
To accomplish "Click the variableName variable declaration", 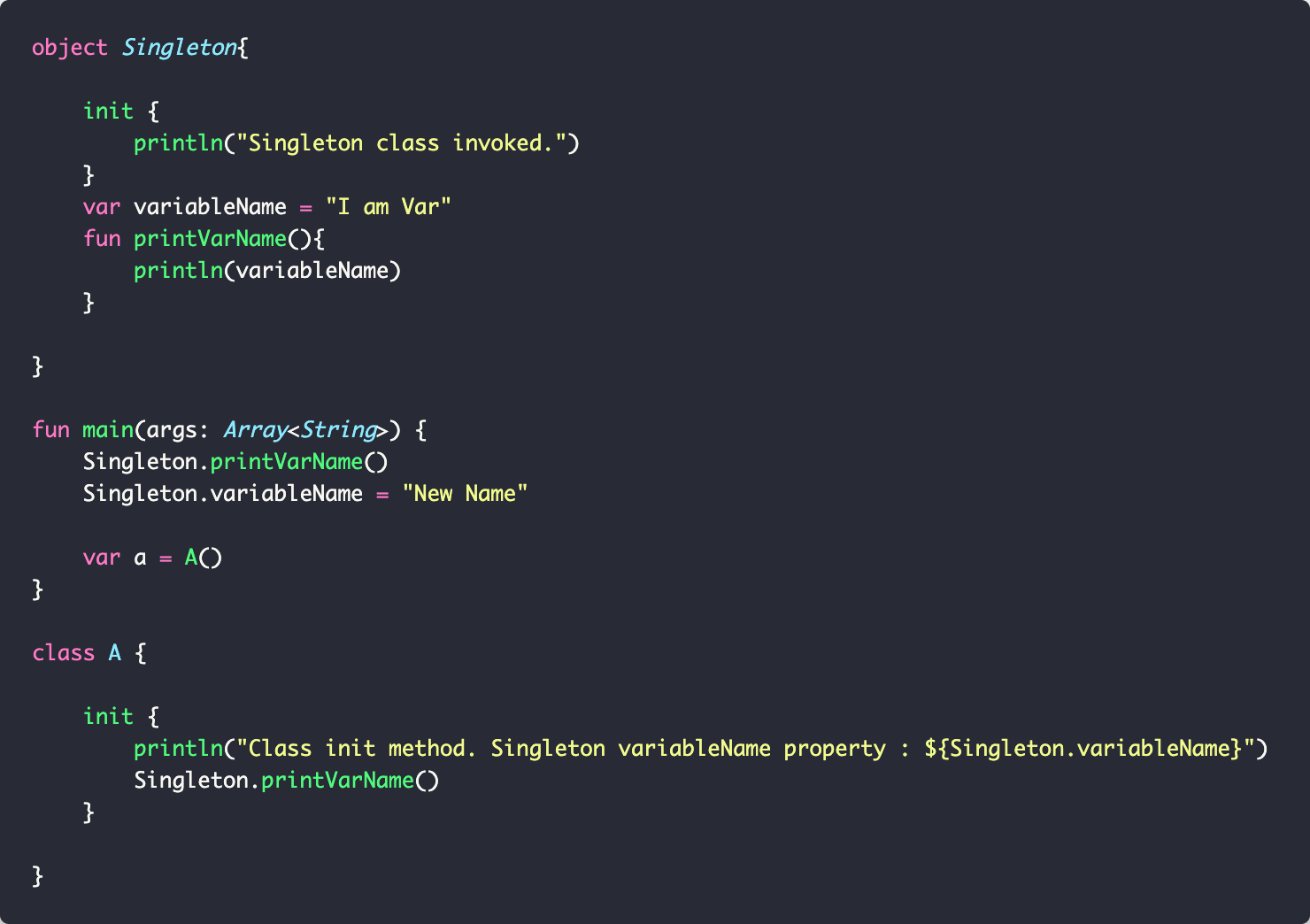I will point(210,207).
